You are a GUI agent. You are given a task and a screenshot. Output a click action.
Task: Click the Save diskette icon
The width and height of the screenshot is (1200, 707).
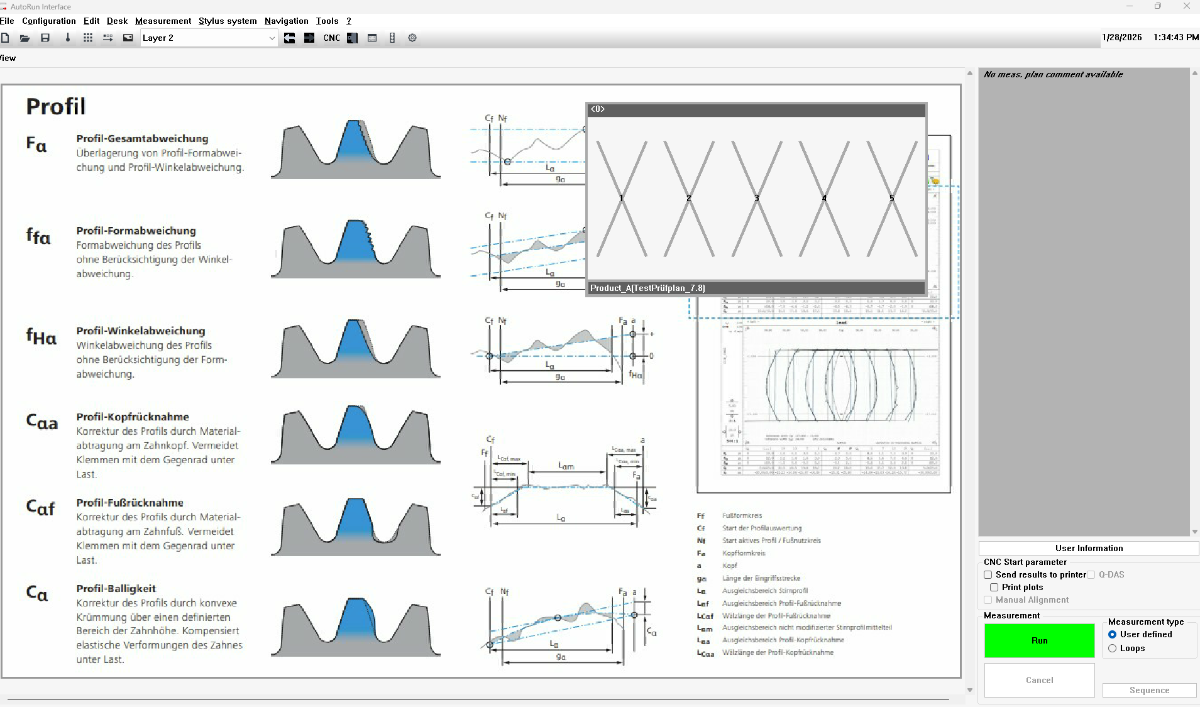[45, 38]
